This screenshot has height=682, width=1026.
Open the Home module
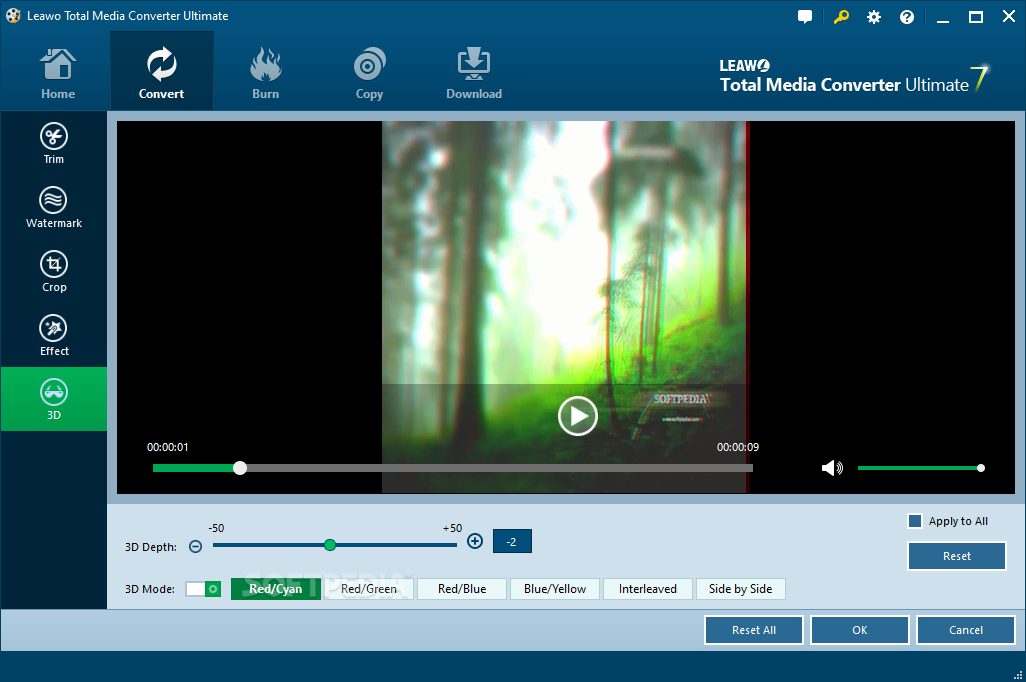pos(58,73)
